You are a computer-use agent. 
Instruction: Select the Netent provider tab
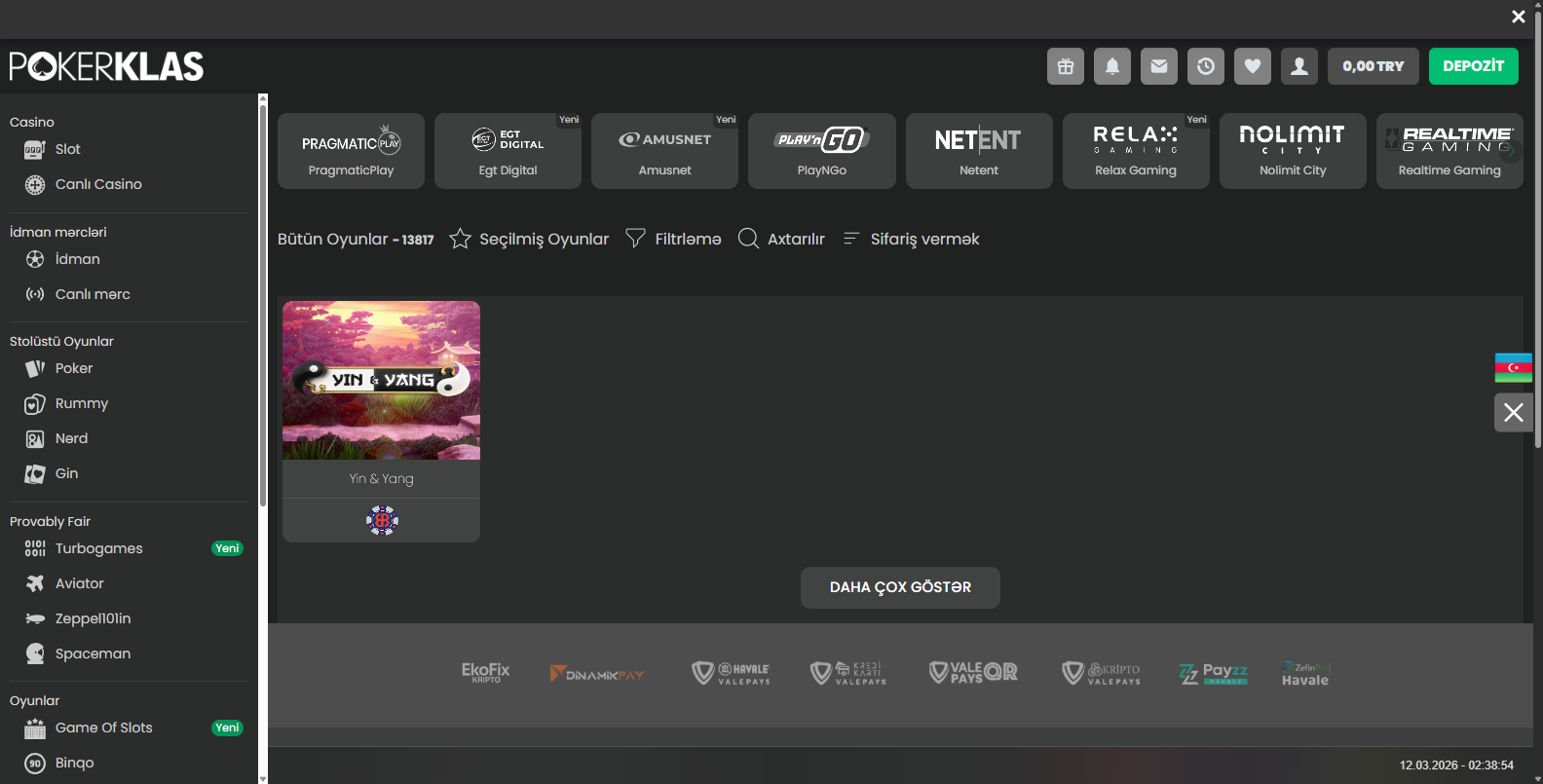(979, 151)
